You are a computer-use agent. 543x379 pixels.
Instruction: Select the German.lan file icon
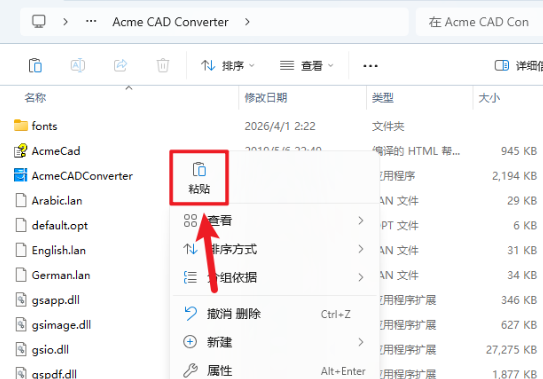pos(21,275)
